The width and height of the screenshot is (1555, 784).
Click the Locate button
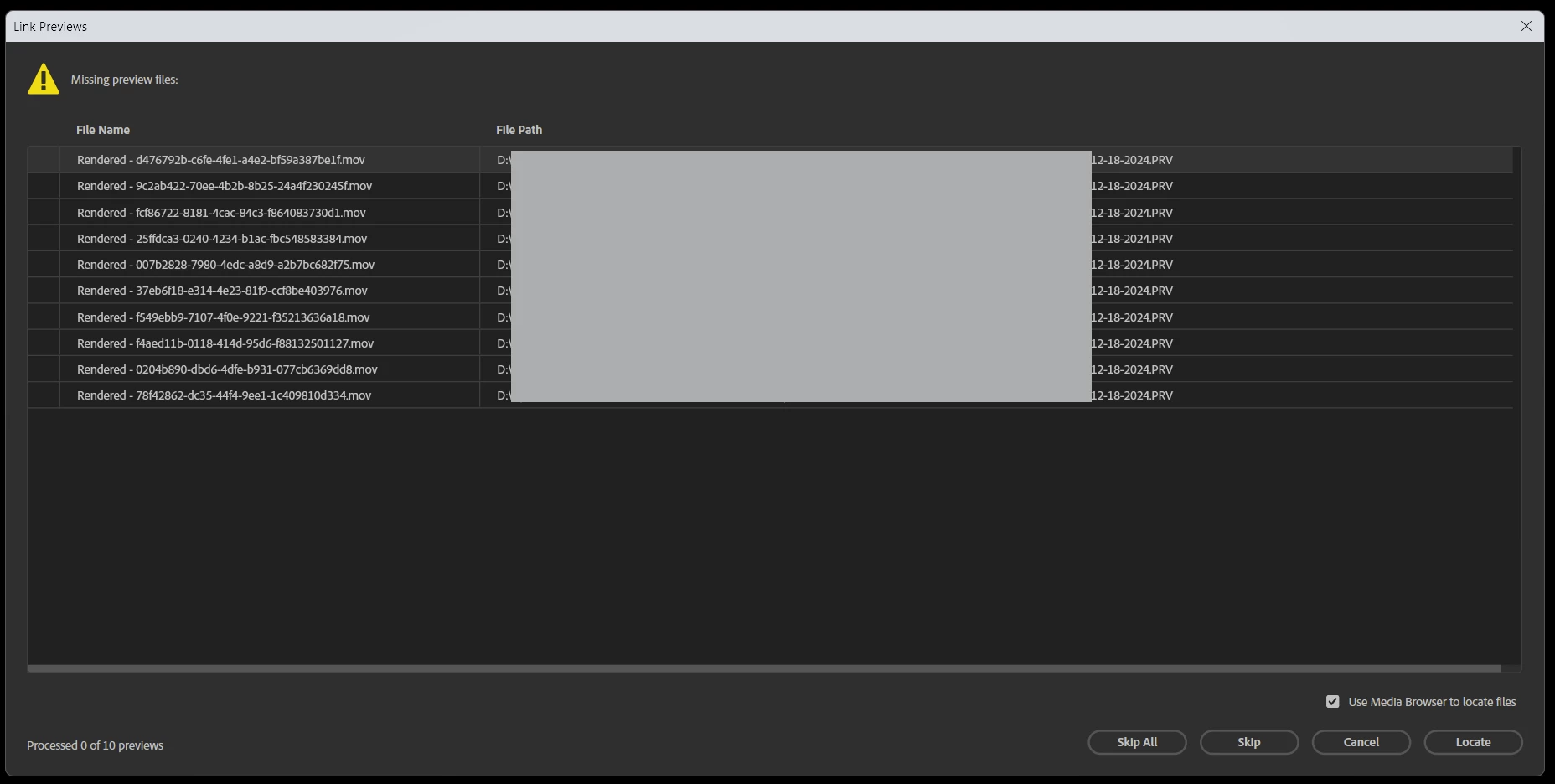[1473, 742]
